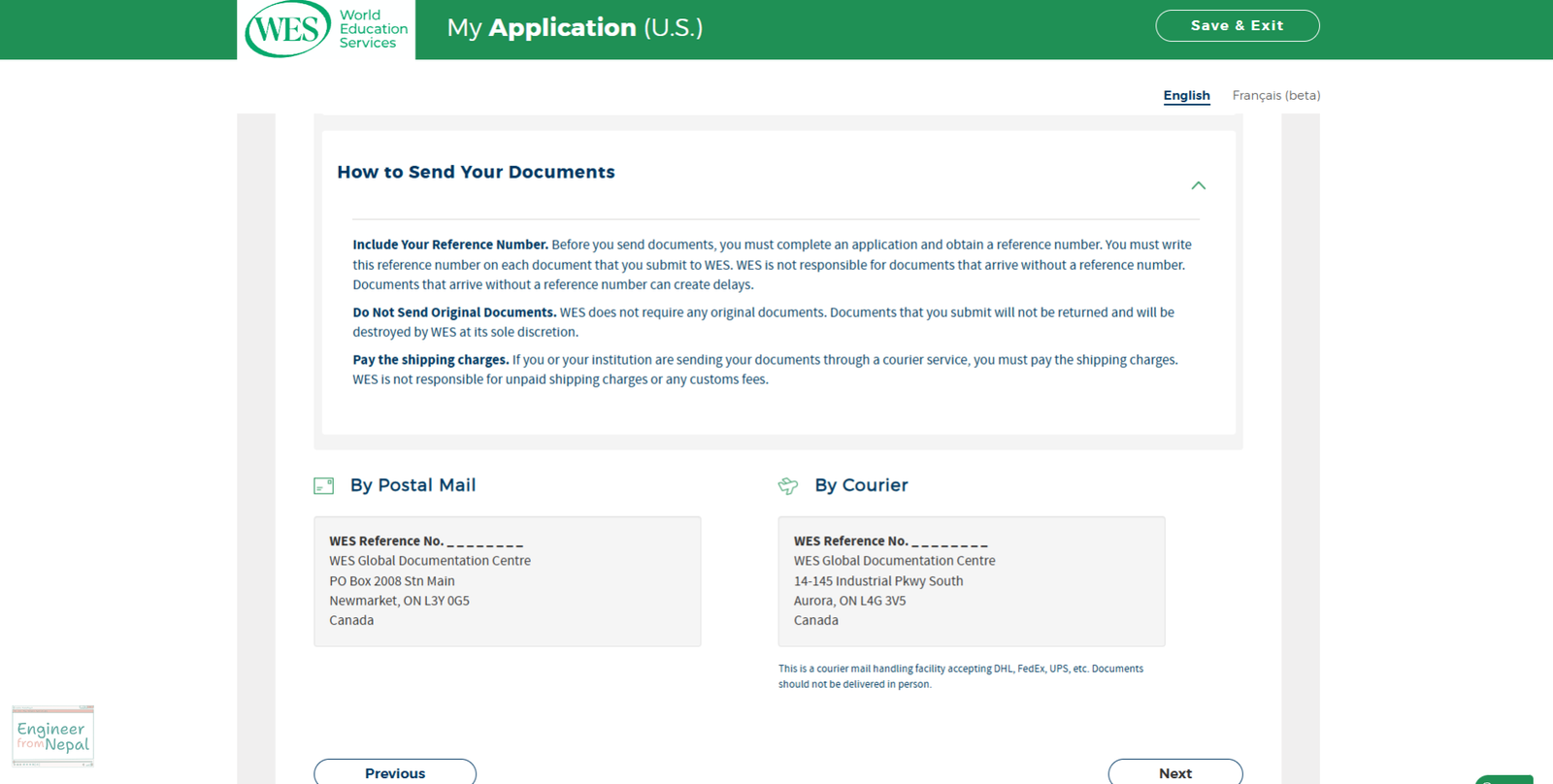Click the By Postal Mail heading
The height and width of the screenshot is (784, 1553).
[x=413, y=485]
